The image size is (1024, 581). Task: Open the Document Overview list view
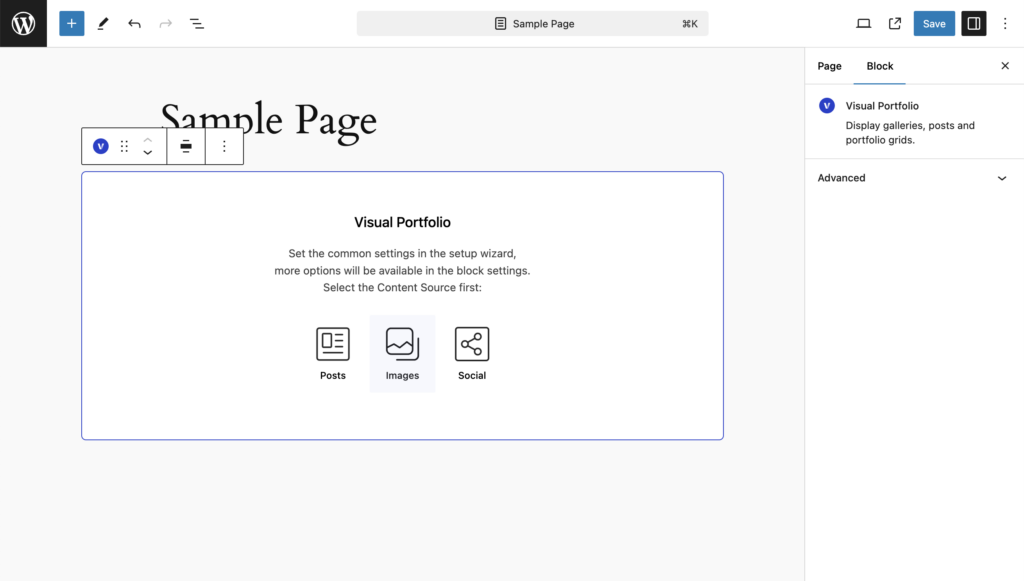click(x=197, y=24)
